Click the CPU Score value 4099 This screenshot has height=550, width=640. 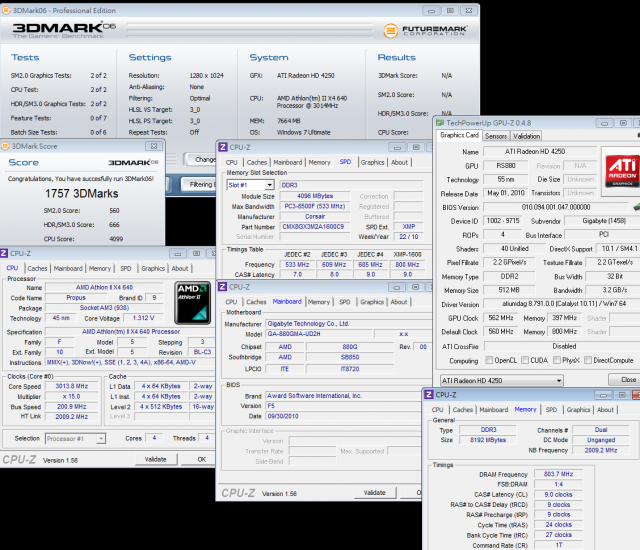point(116,239)
